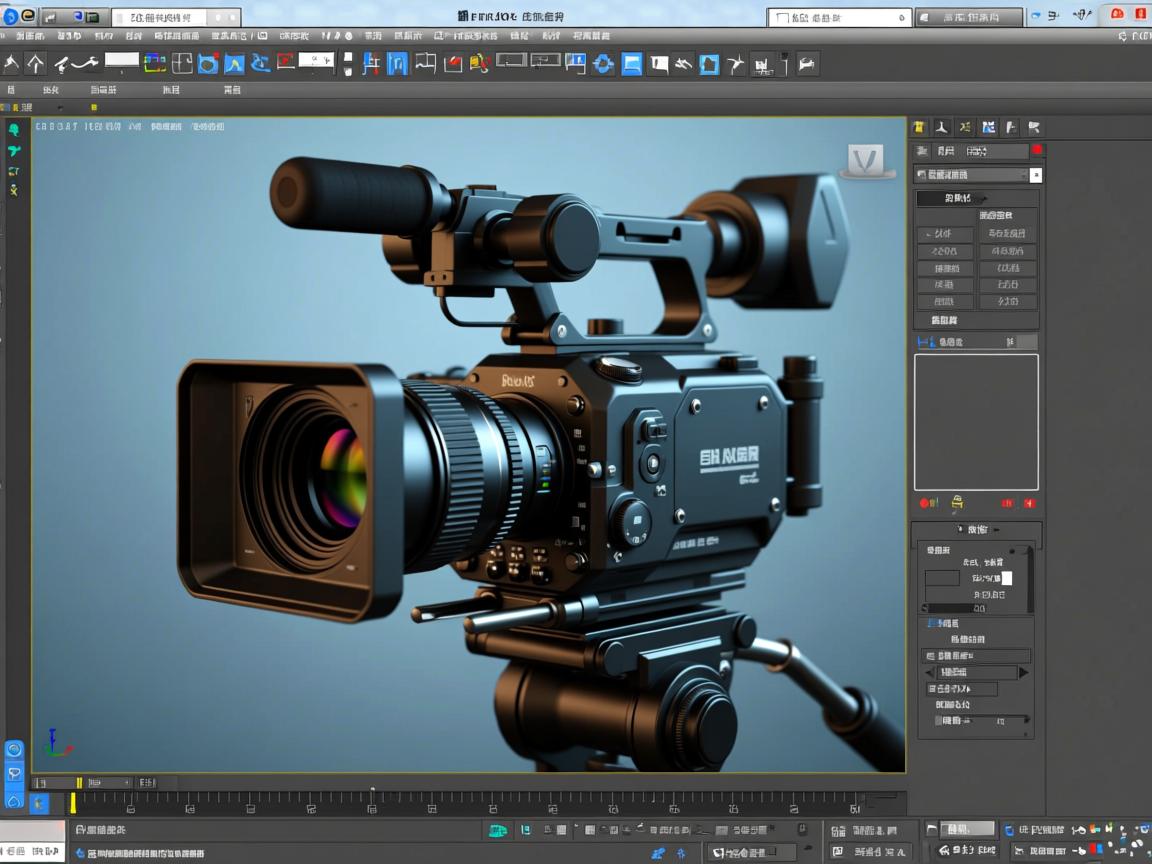Click the right arrow beside the panel field
The image size is (1152, 864).
pyautogui.click(x=1023, y=673)
